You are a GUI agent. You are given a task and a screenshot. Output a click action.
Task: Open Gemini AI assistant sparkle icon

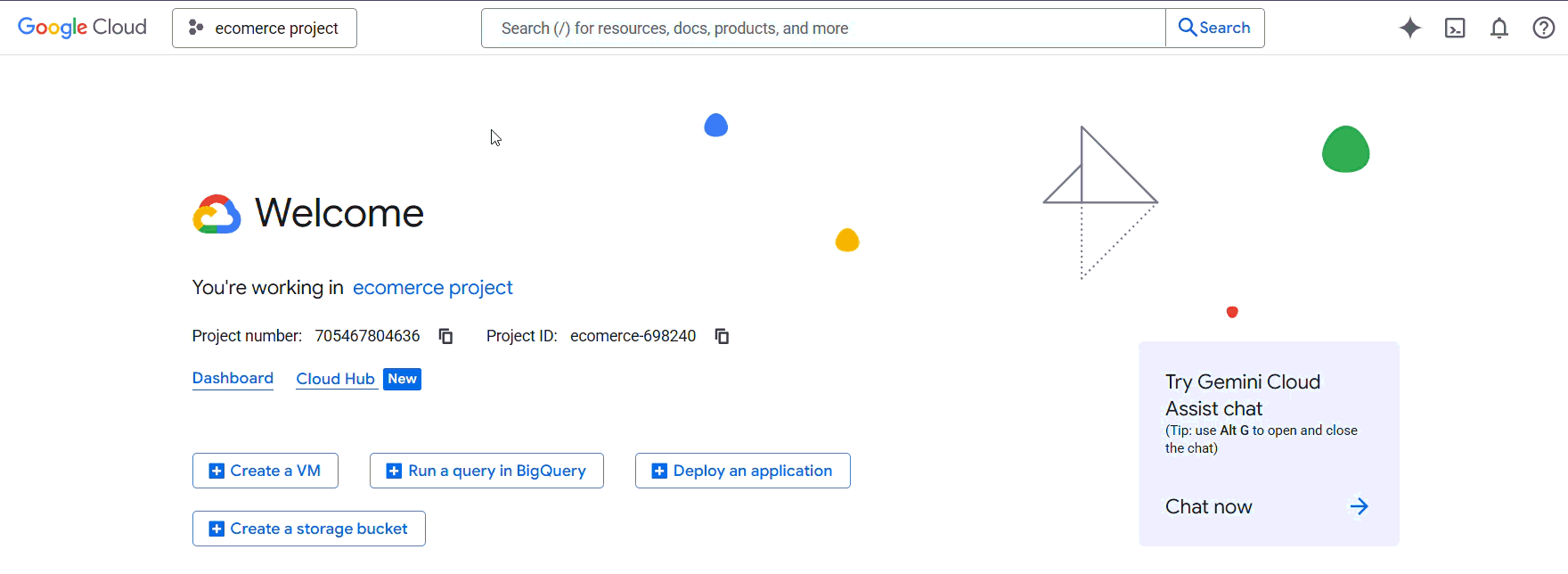(1410, 29)
